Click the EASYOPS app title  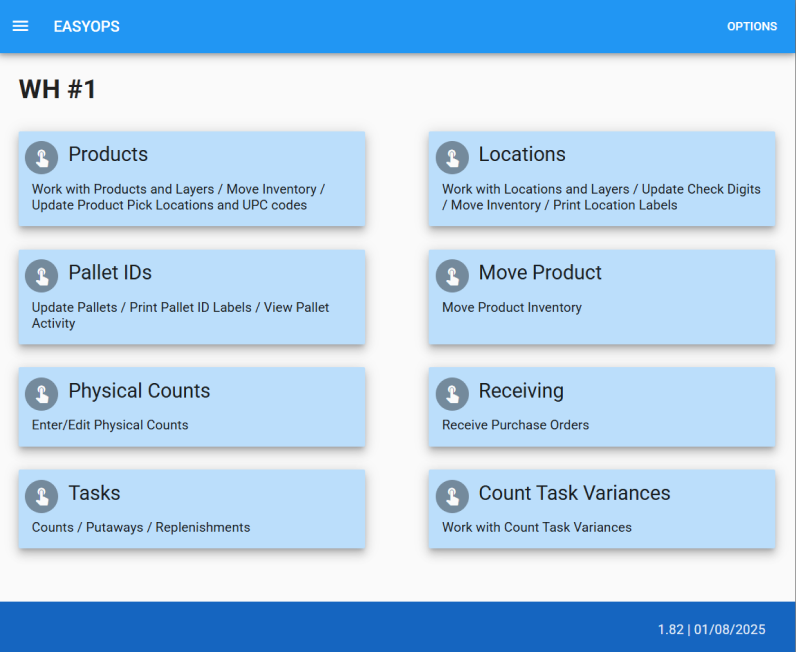(x=86, y=27)
